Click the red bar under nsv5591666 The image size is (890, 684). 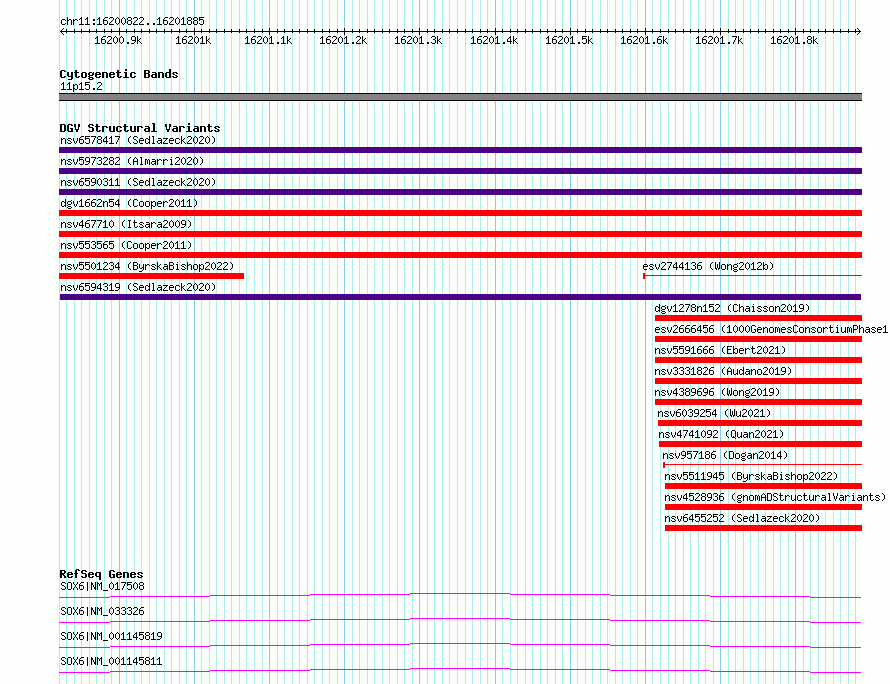(x=758, y=360)
